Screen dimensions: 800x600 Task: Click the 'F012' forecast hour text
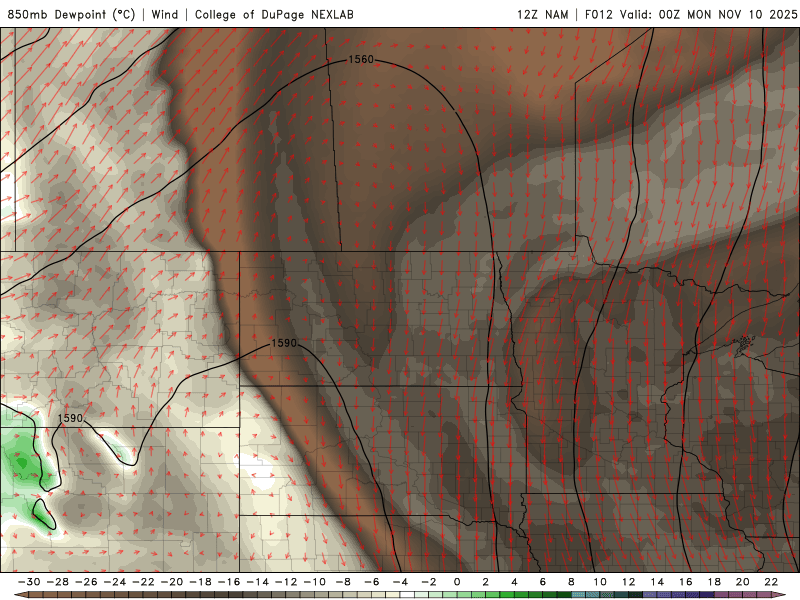coord(598,14)
